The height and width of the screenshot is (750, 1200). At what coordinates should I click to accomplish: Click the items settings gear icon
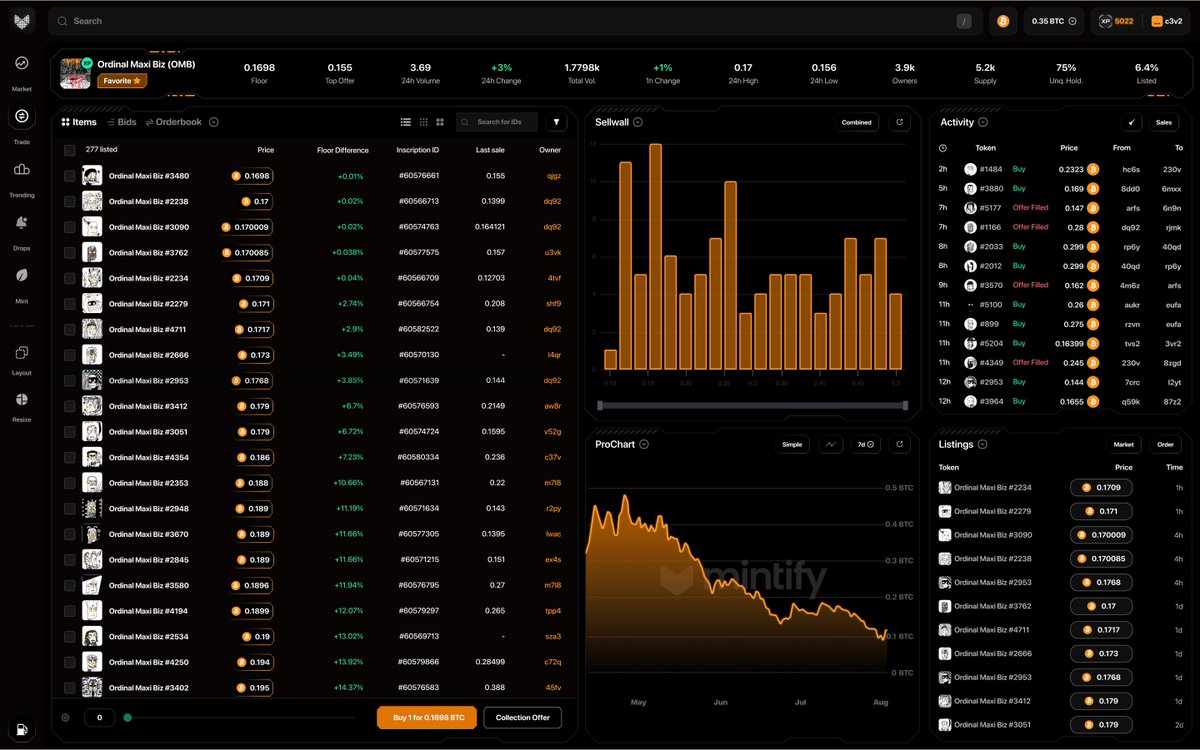(65, 717)
